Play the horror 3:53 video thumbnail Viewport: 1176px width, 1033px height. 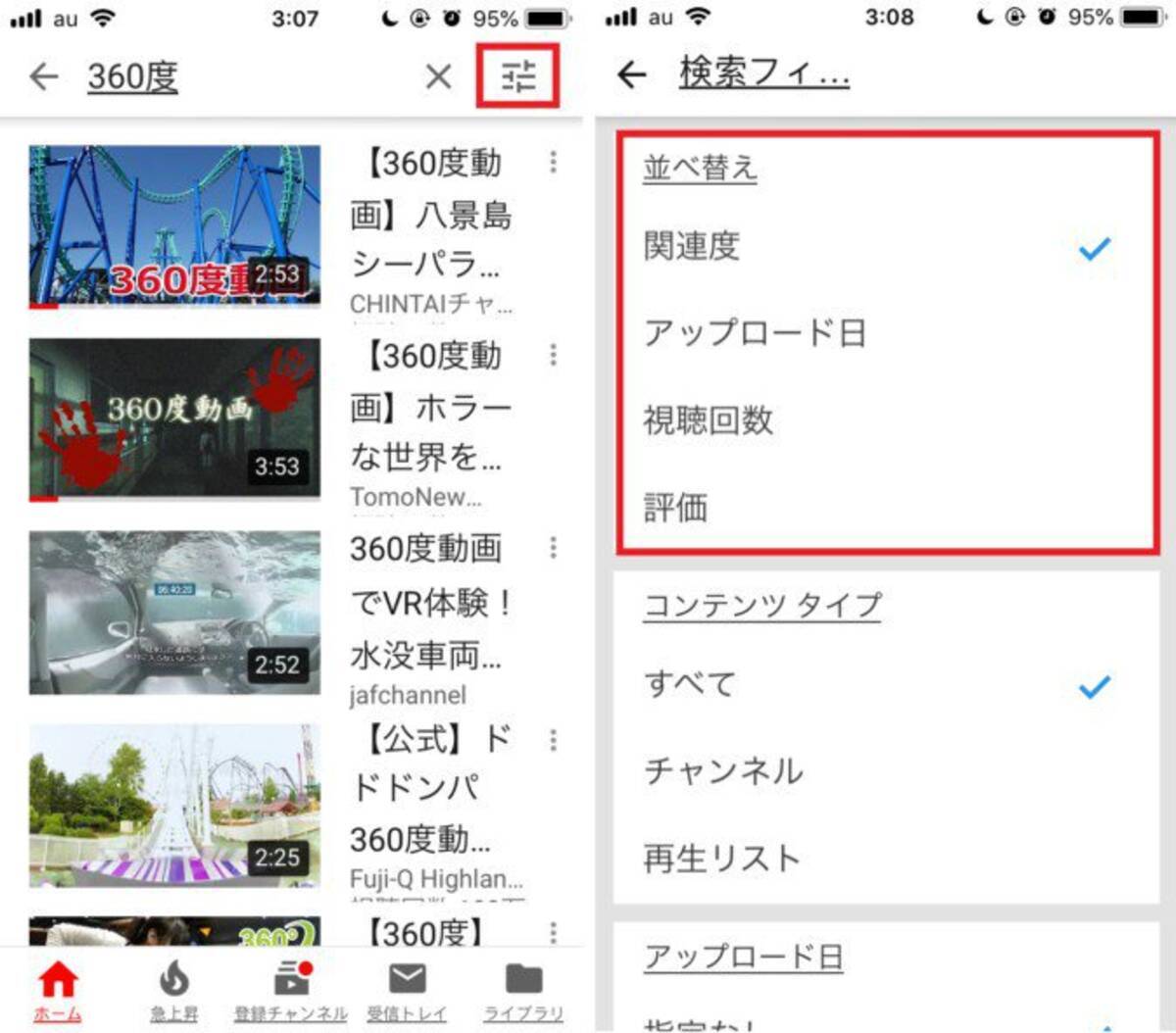click(x=174, y=419)
